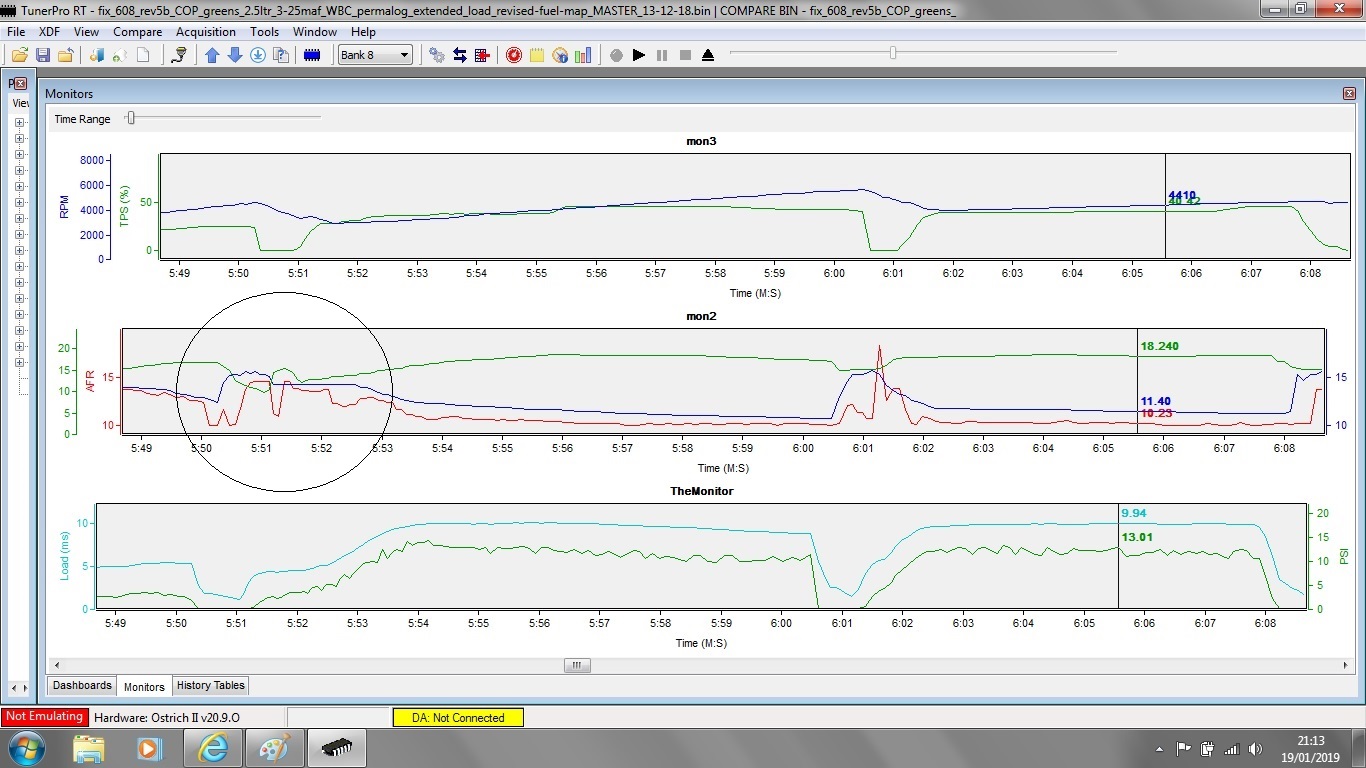1366x768 pixels.
Task: Open the File menu
Action: pyautogui.click(x=15, y=32)
